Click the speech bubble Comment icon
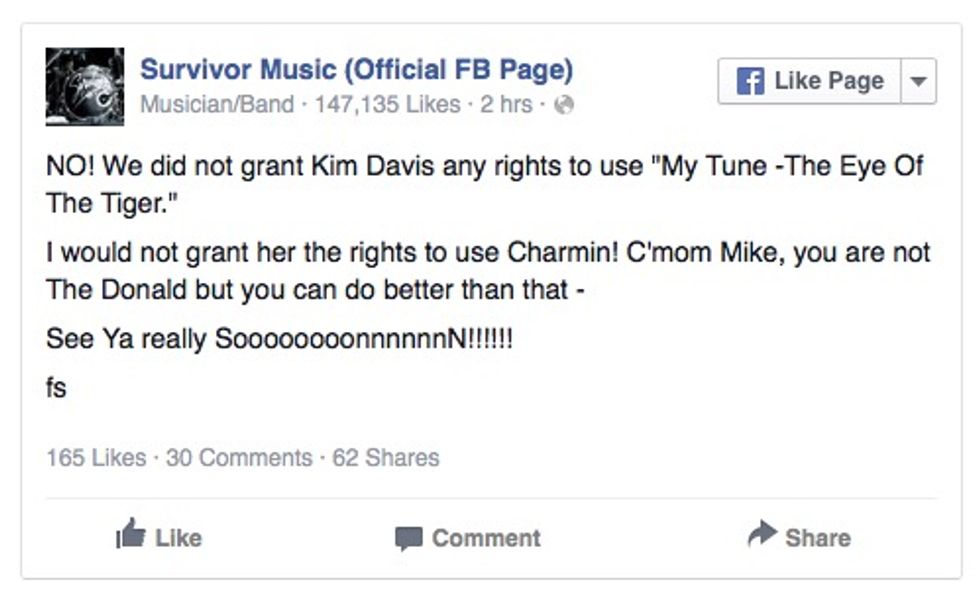 coord(408,538)
